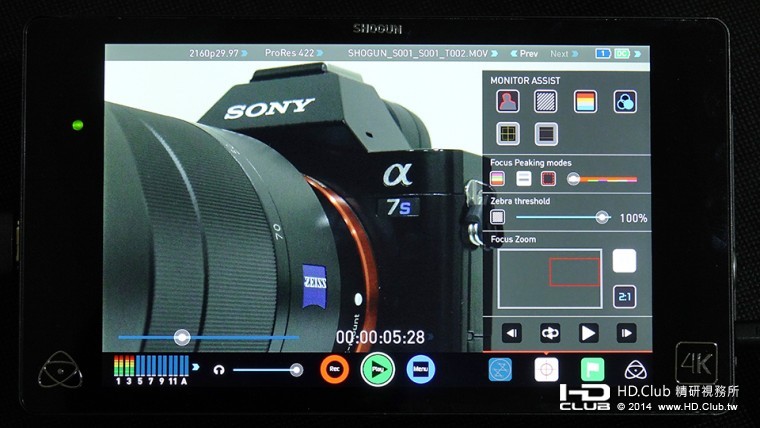Toggle the Zebra threshold checkbox

click(497, 217)
